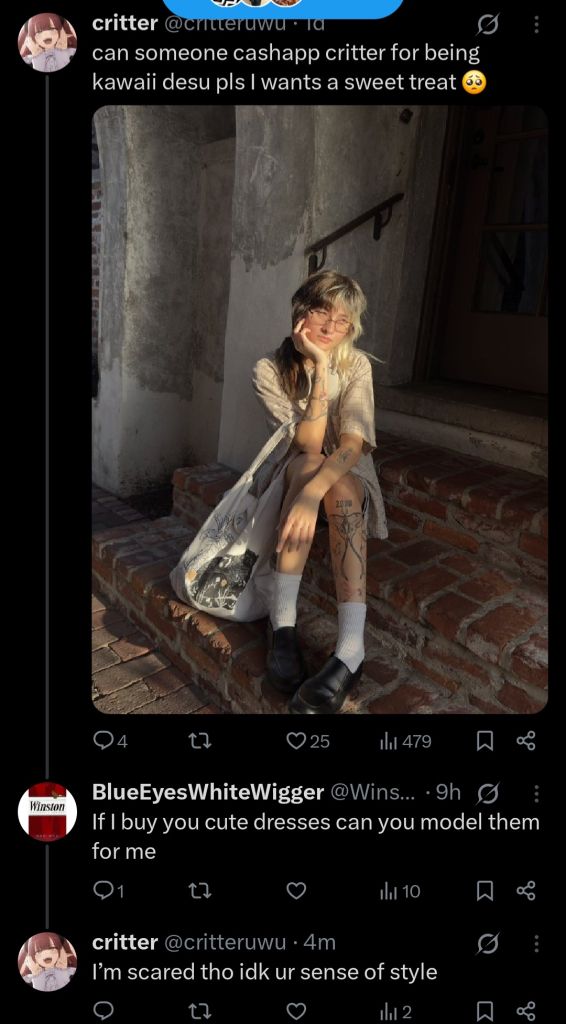This screenshot has height=1024, width=566.
Task: Open critter's avatar on top post
Action: click(x=47, y=42)
